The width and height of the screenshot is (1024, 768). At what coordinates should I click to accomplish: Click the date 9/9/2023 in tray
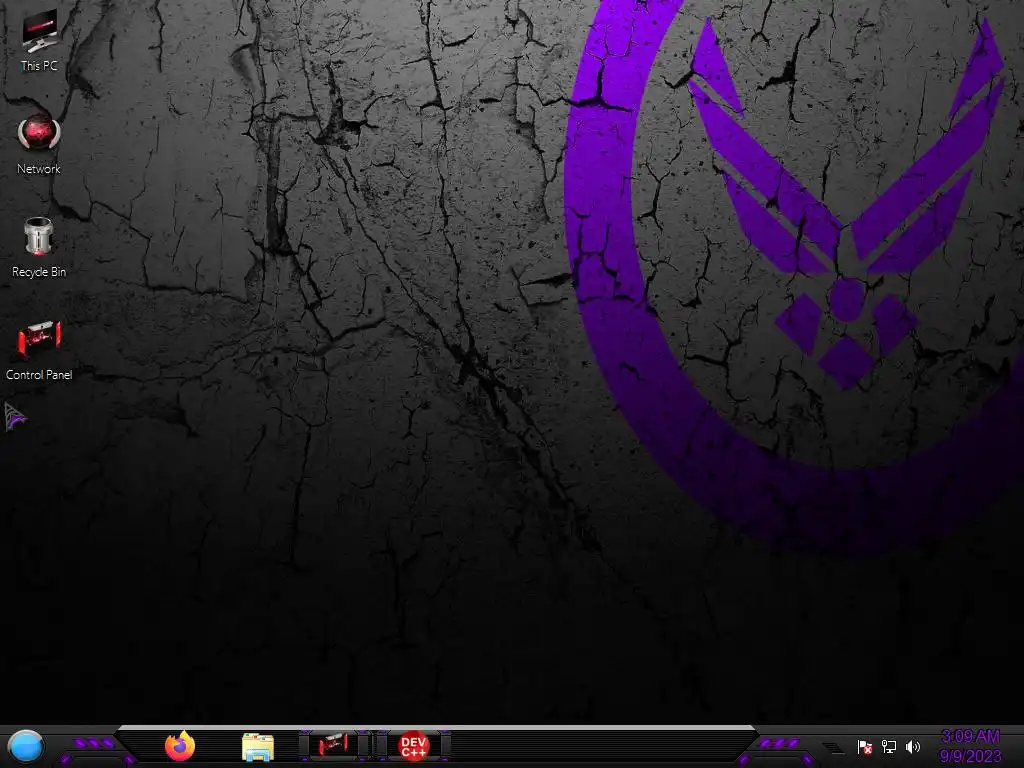pos(970,756)
